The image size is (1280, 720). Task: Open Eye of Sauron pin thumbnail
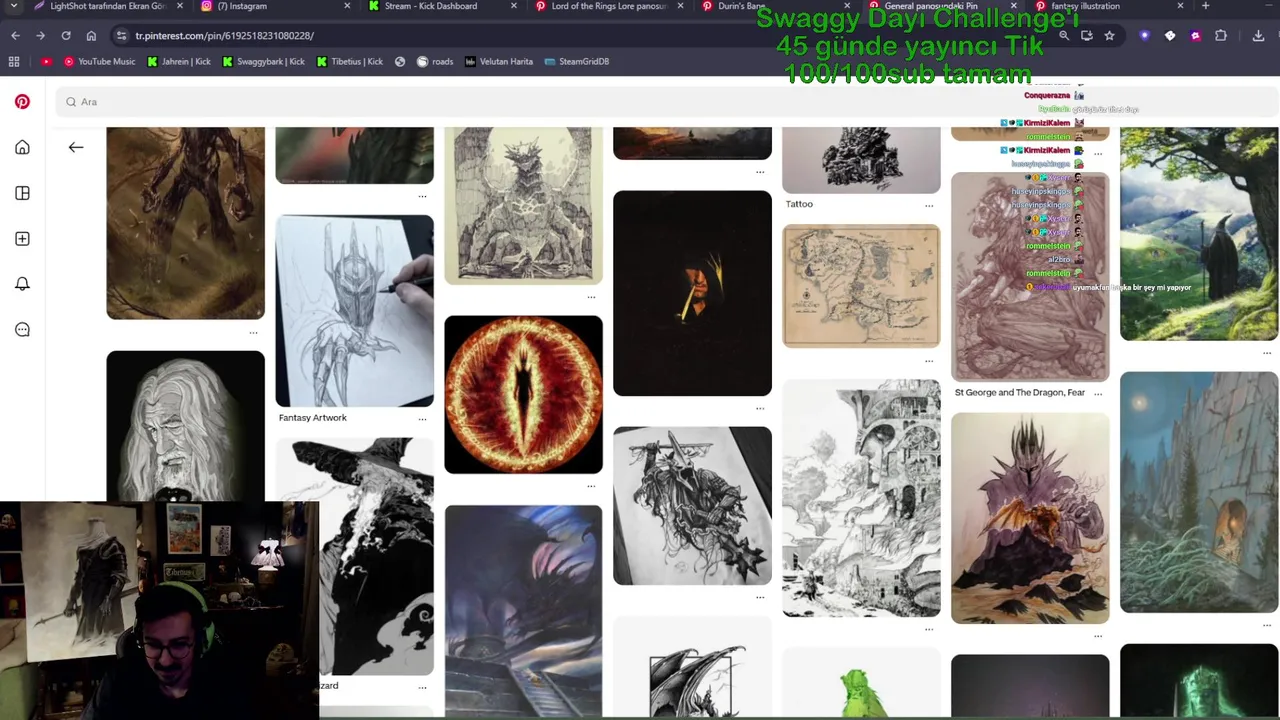tap(524, 395)
